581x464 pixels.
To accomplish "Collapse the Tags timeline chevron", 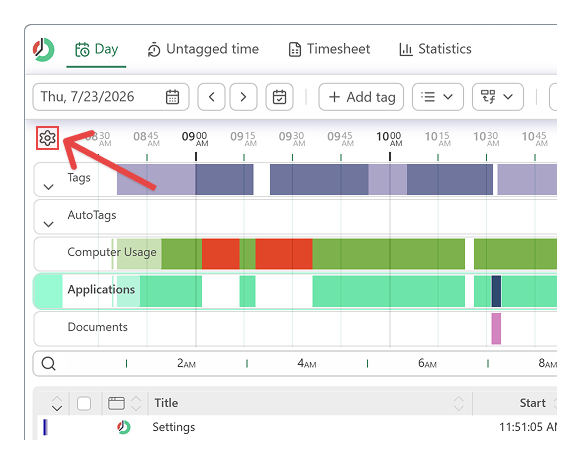I will coord(49,187).
